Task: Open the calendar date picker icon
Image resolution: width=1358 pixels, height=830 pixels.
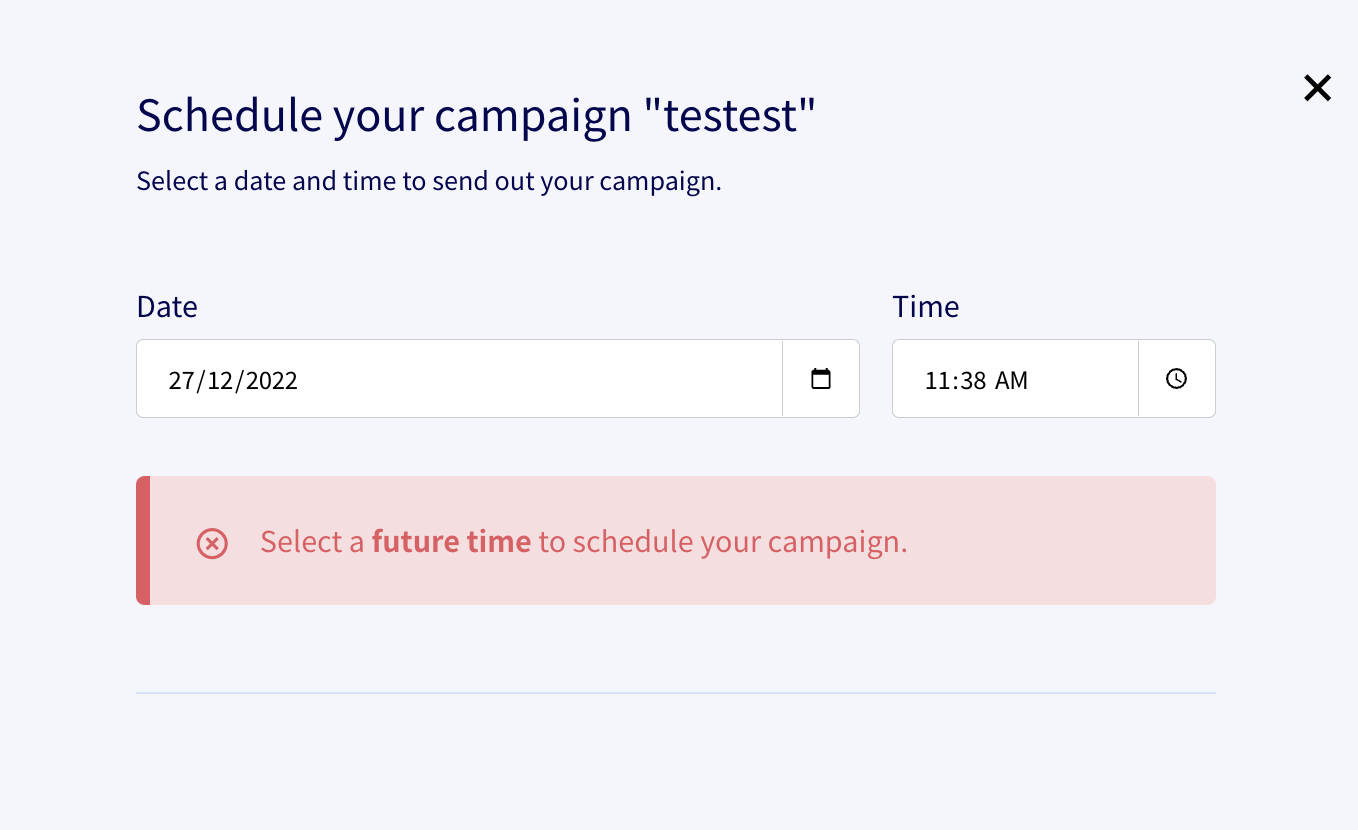Action: (820, 379)
